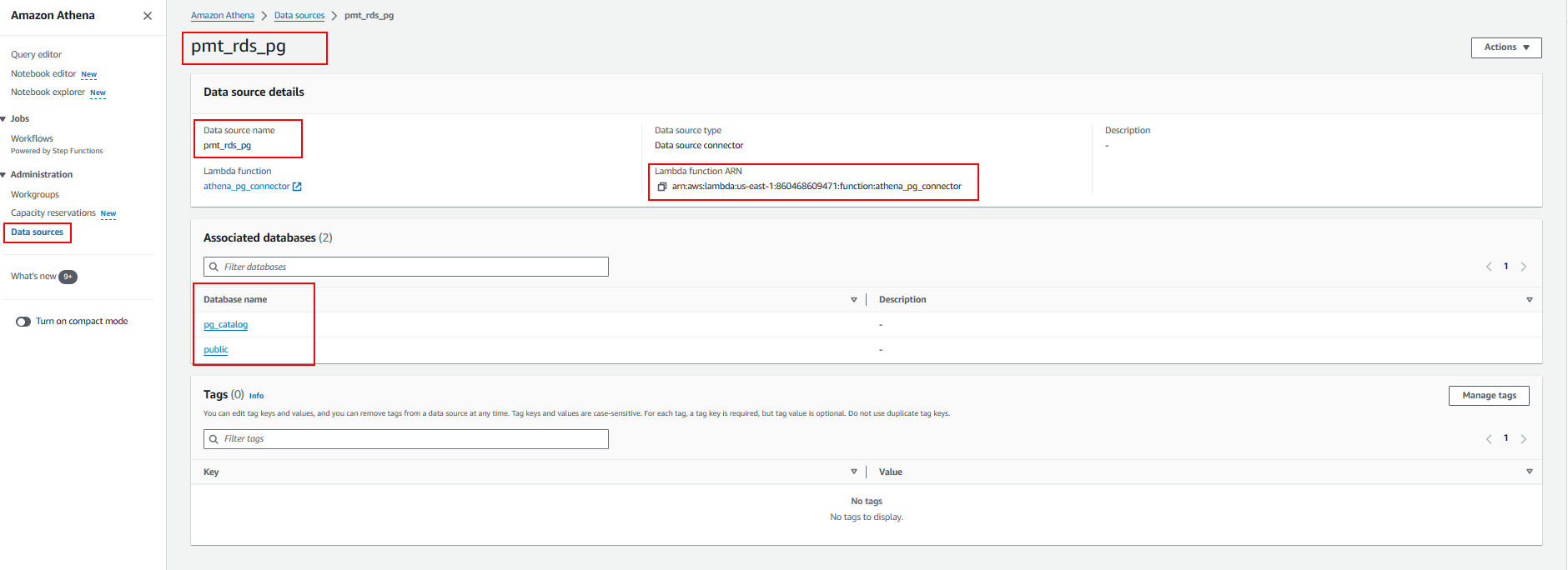This screenshot has height=570, width=1568.
Task: Click the 'Data source connector' type value
Action: click(x=699, y=146)
